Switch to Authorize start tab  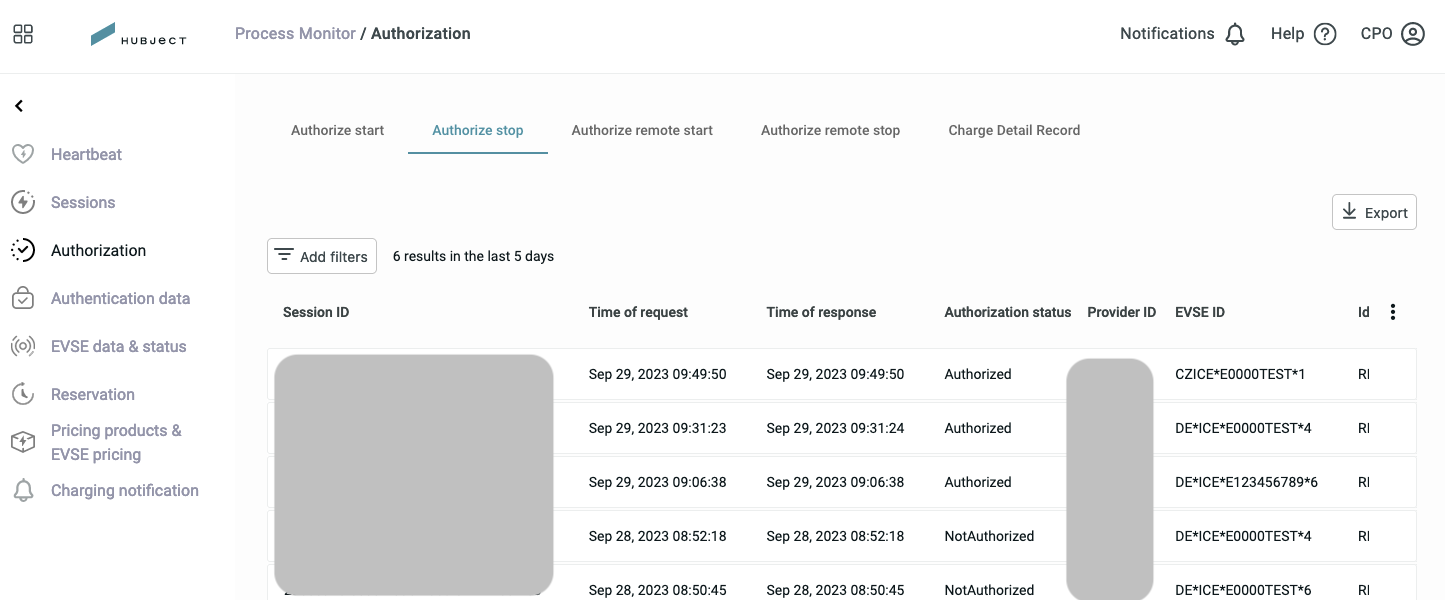click(337, 130)
